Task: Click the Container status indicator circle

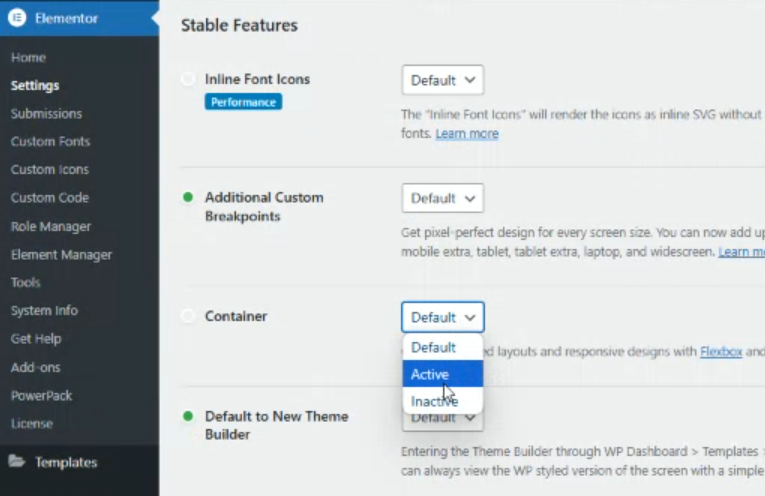Action: click(188, 316)
